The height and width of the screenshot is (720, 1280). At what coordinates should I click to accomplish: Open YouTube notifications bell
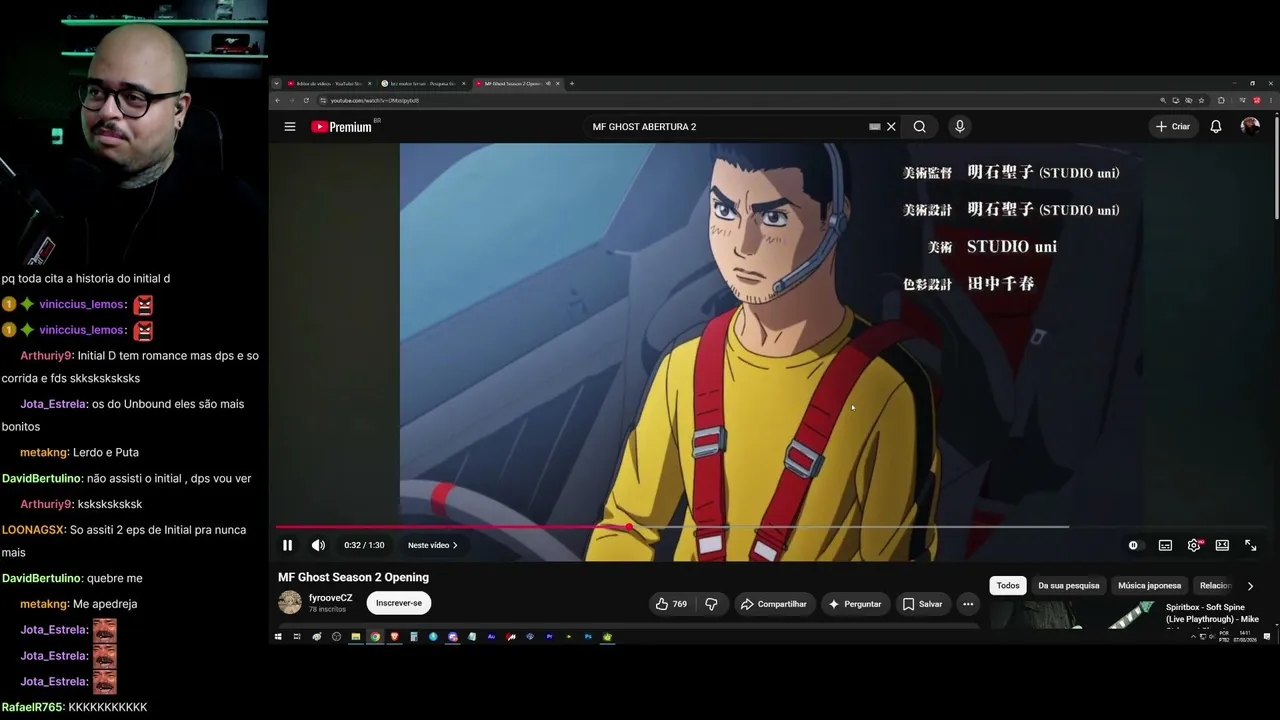(x=1216, y=127)
